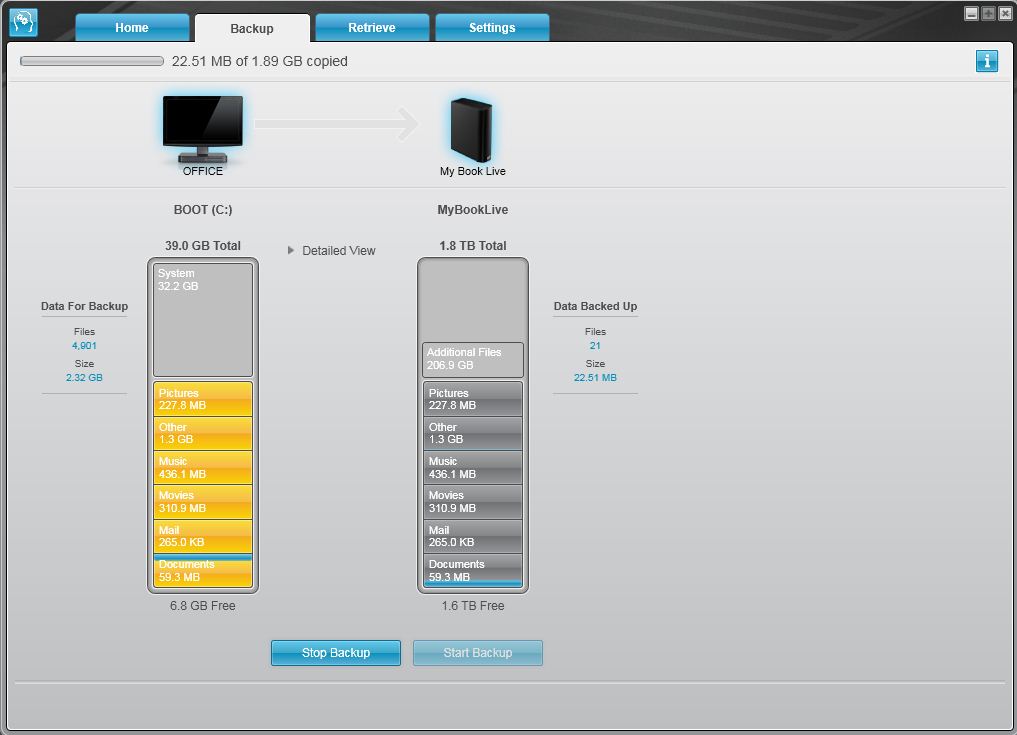Click the 4,901 files count value
The width and height of the screenshot is (1017, 735).
click(84, 346)
